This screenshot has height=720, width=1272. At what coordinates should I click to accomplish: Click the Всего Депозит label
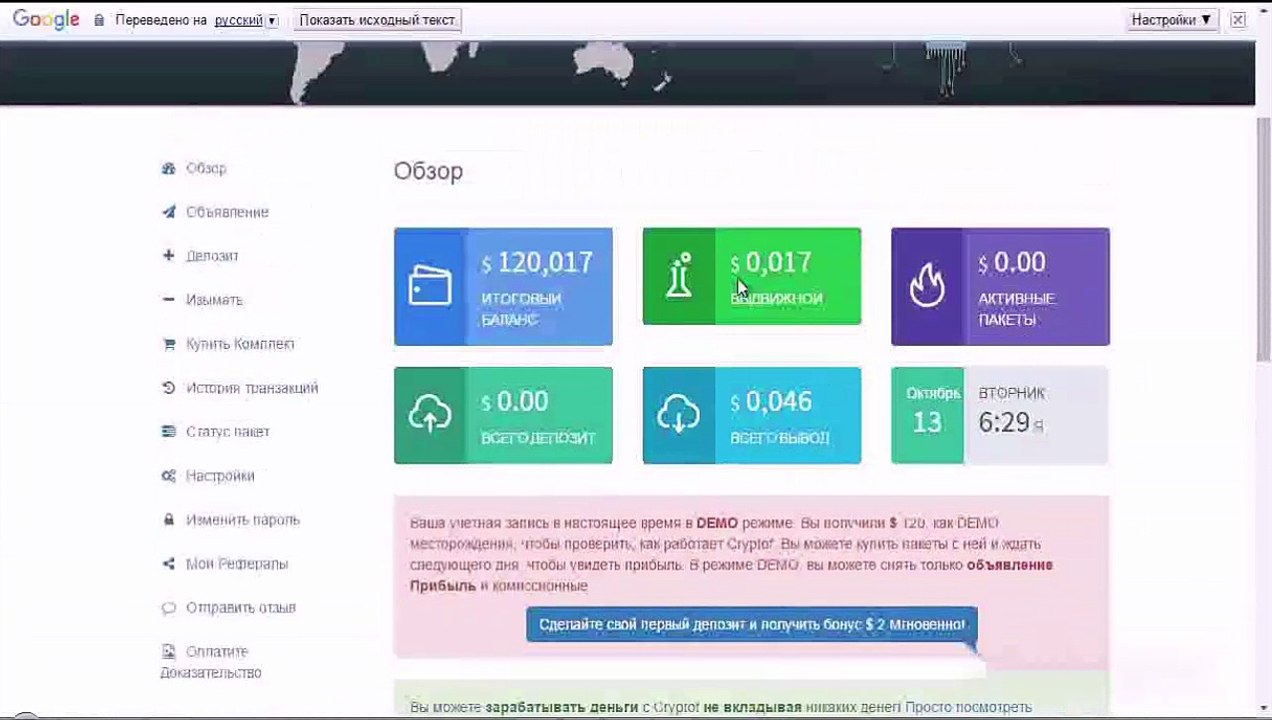(538, 438)
